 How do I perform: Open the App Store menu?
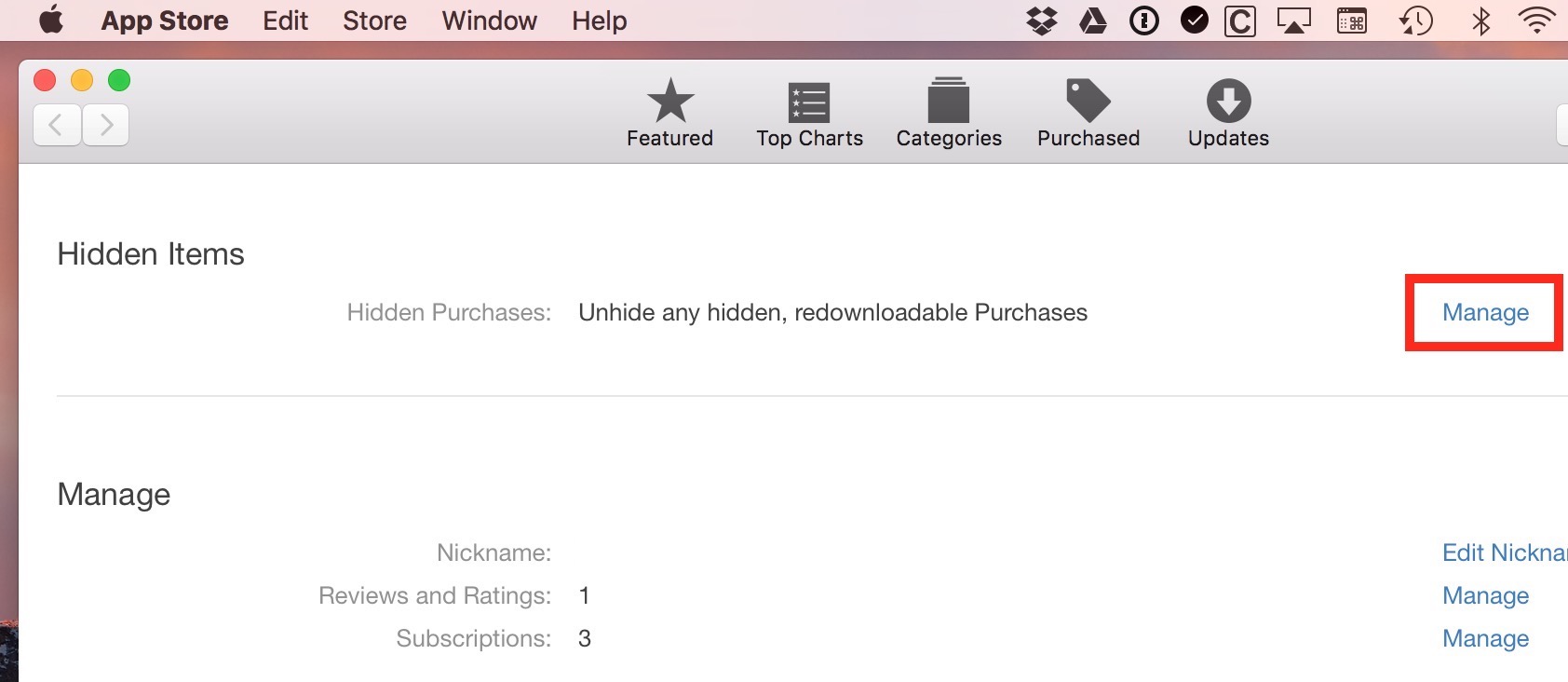(165, 20)
